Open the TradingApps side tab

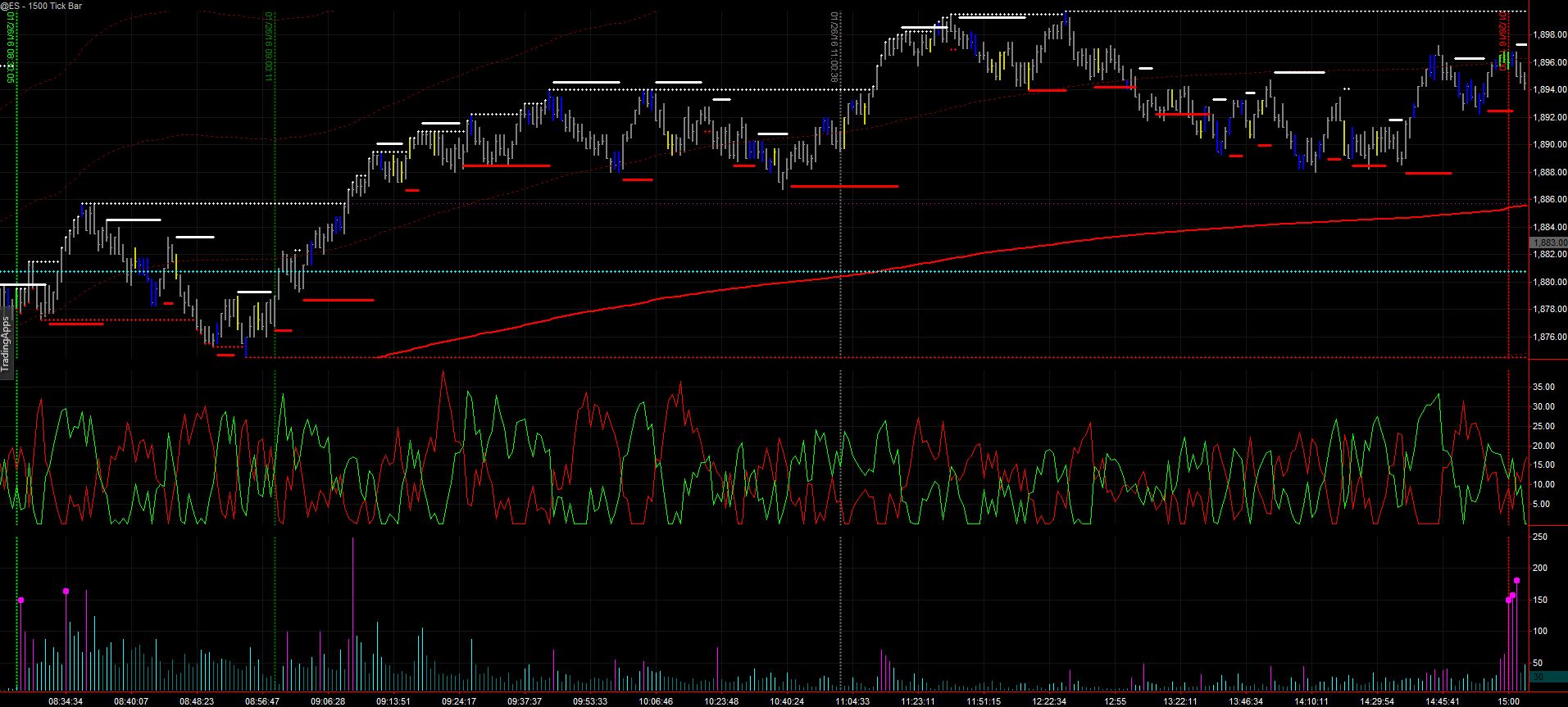5,343
